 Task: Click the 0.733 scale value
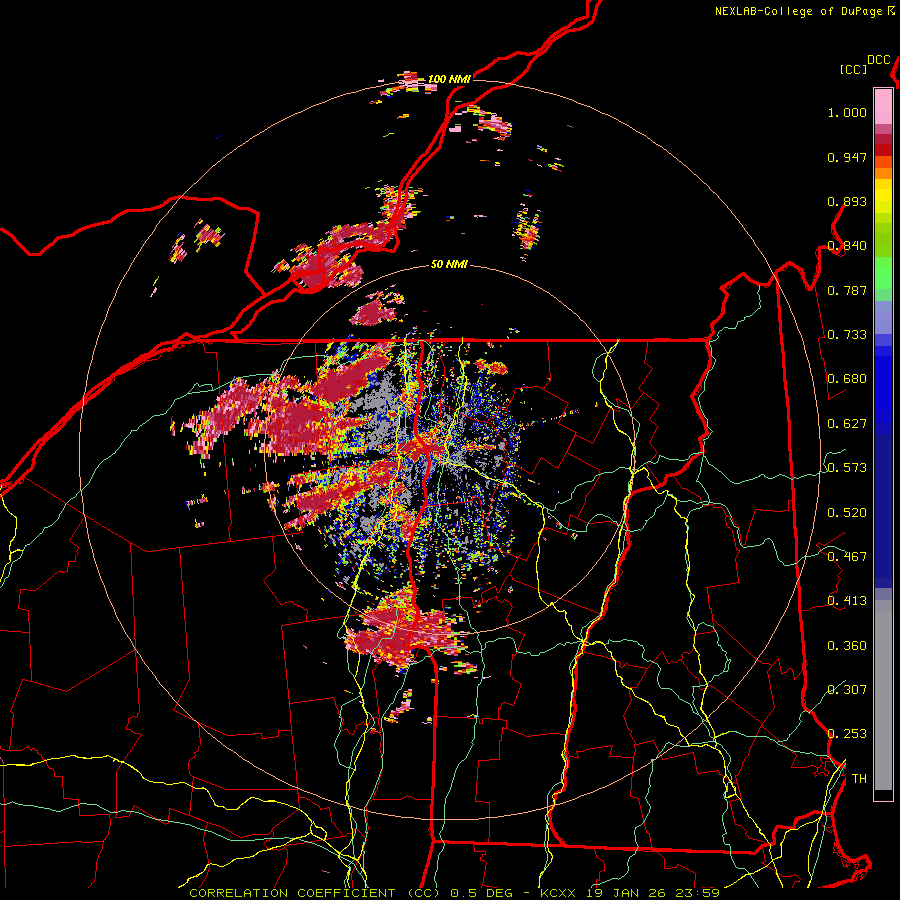point(847,335)
